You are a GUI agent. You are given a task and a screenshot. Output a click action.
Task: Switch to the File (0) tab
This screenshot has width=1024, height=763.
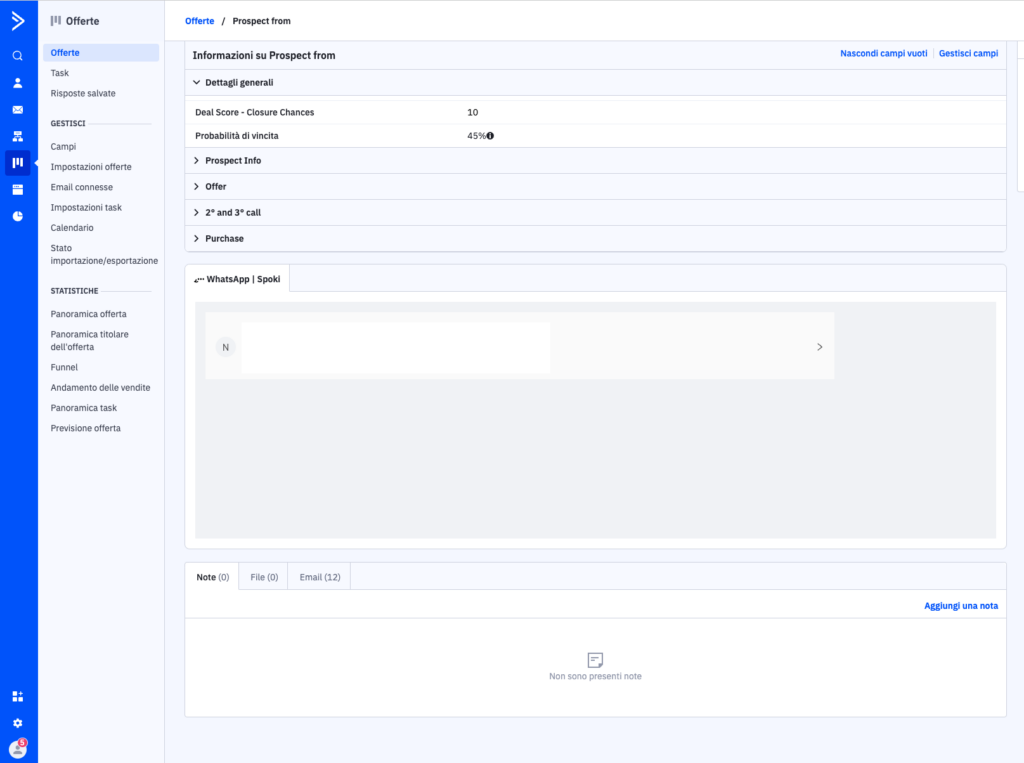264,577
